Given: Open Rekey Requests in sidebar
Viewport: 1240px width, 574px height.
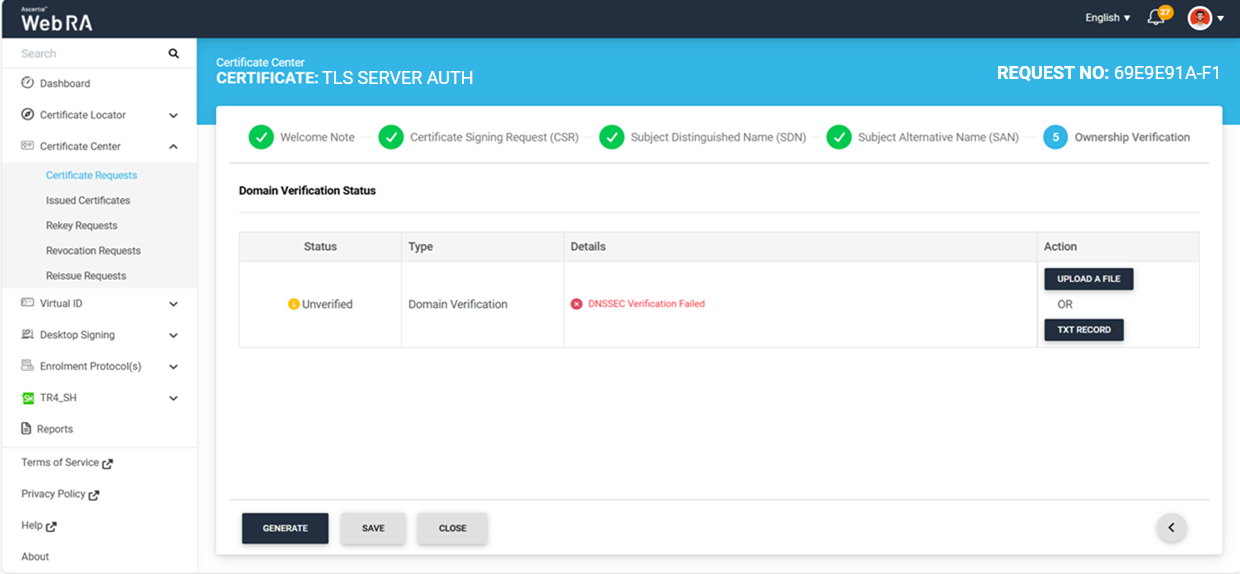Looking at the screenshot, I should (82, 225).
